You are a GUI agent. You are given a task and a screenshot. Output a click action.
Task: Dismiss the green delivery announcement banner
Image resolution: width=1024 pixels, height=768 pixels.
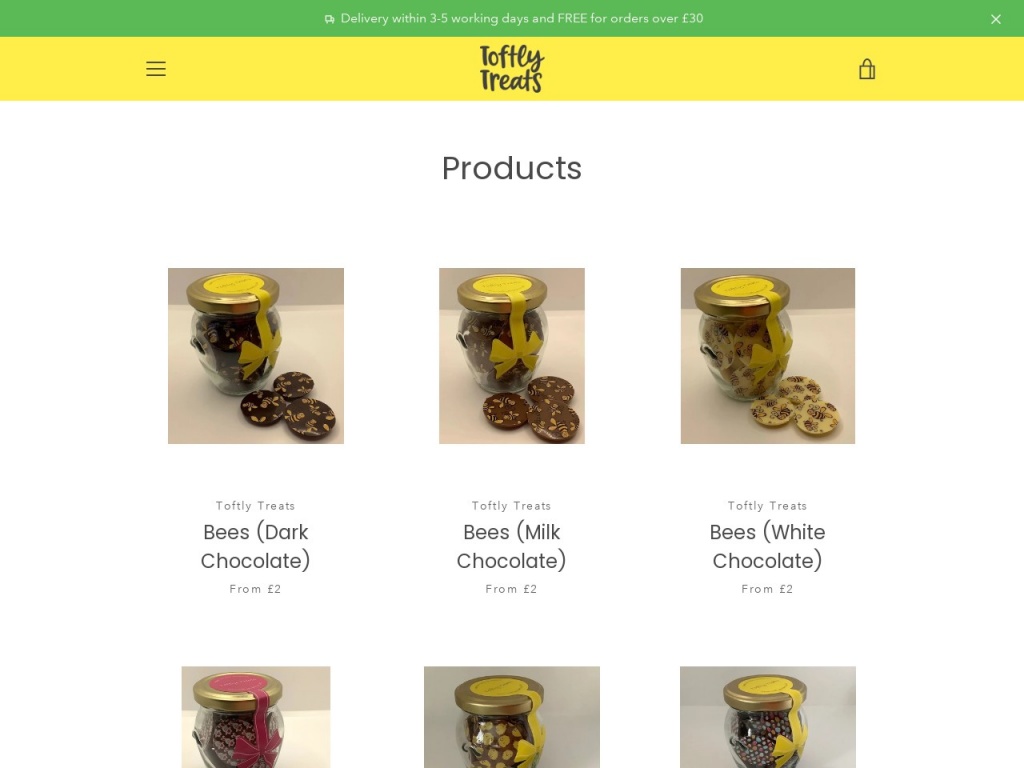coord(995,19)
